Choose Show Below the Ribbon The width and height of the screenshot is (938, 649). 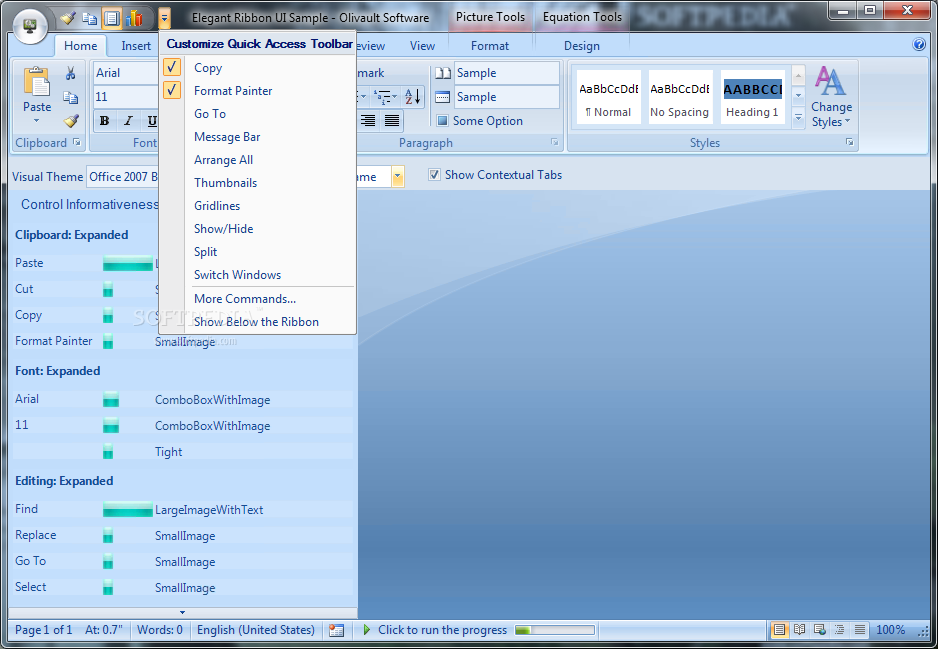[x=256, y=322]
